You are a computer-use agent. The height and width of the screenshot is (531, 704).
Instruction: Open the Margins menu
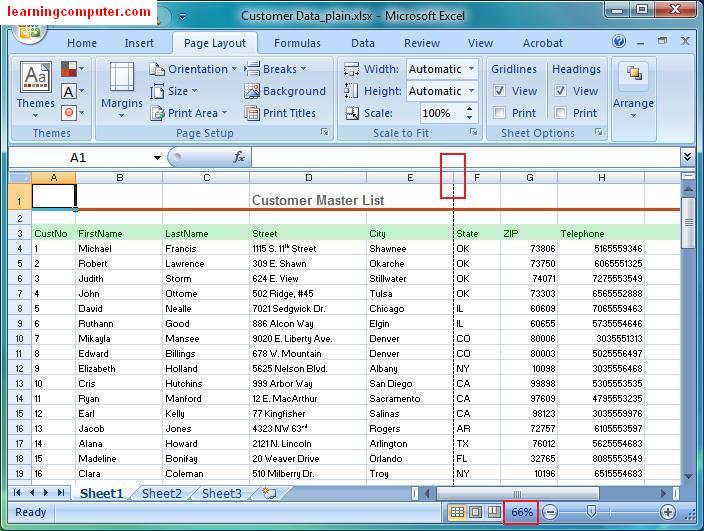pyautogui.click(x=122, y=91)
